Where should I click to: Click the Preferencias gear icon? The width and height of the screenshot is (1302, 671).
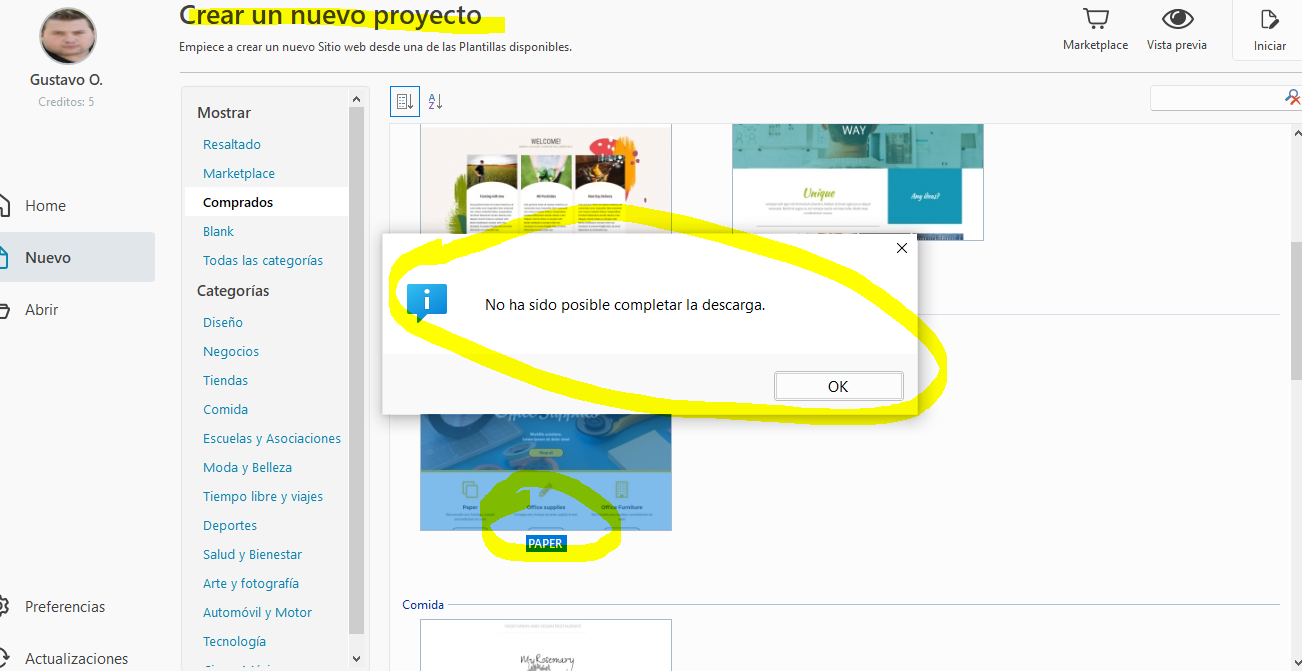coord(3,606)
